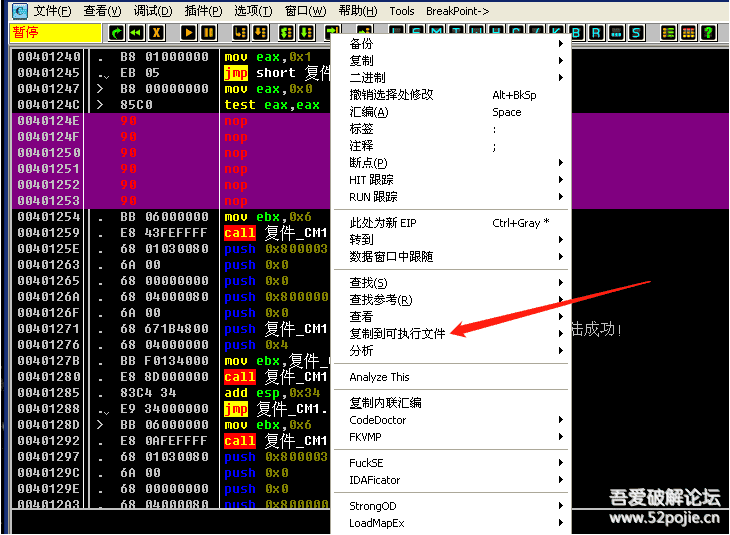Screen dimensions: 730x535
Task: Open the 插件(P) menu
Action: (203, 11)
